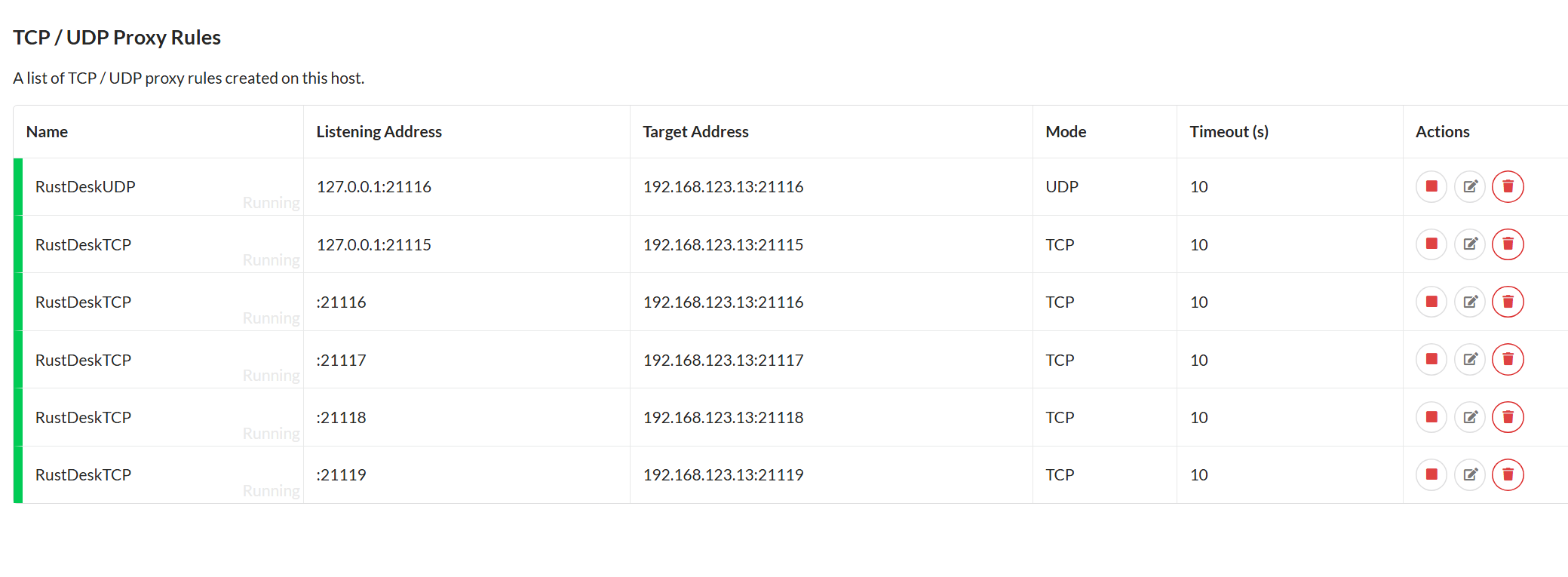The image size is (1568, 577).
Task: Stop the rule listening on :21116 TCP
Action: (x=1431, y=302)
